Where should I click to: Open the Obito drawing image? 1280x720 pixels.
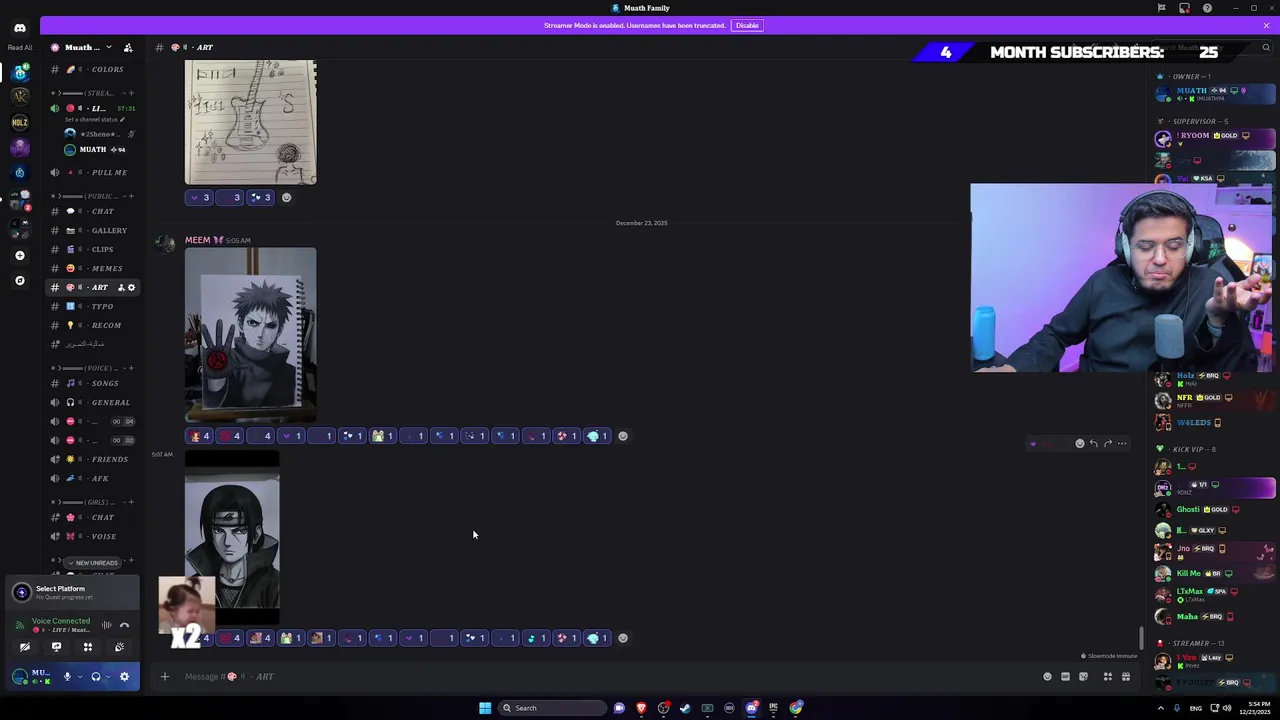click(x=250, y=335)
